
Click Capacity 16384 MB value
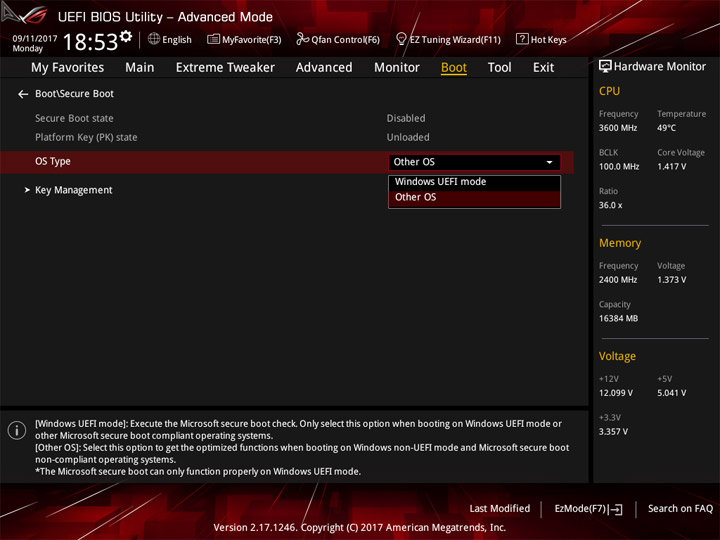pyautogui.click(x=618, y=318)
